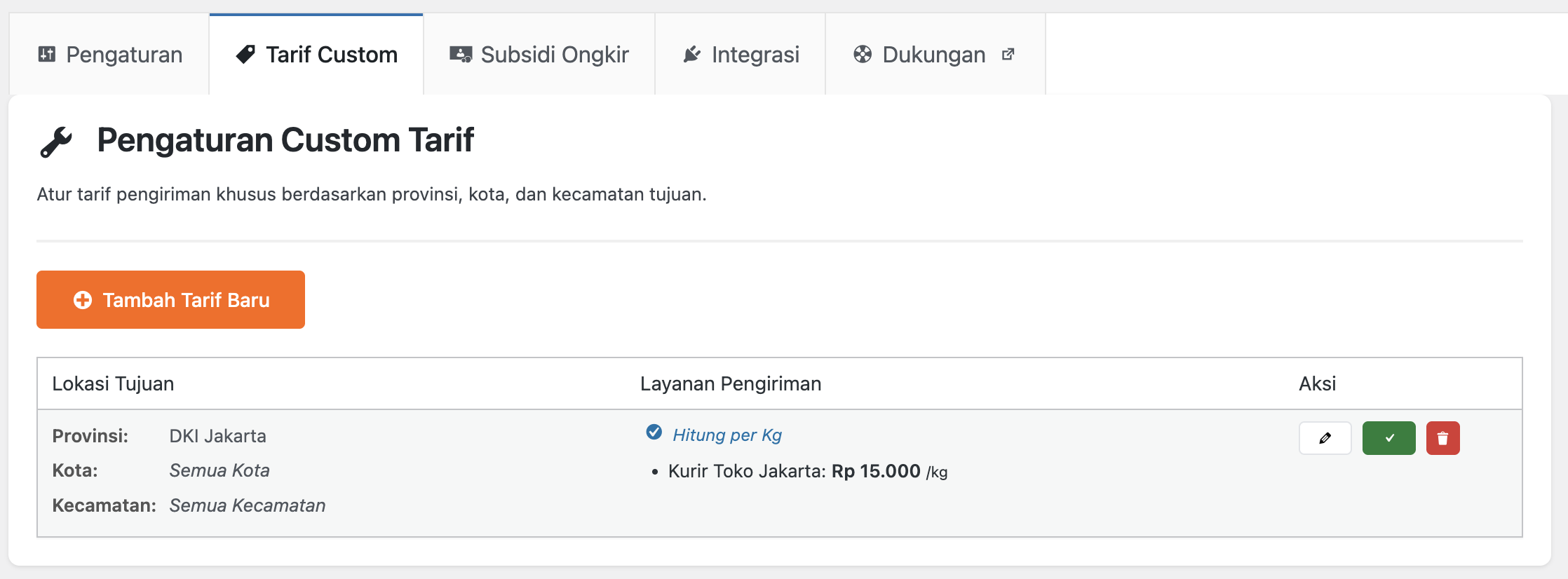Click the external link icon next to Dukungan
Screen dimensions: 1568x579
[1008, 54]
